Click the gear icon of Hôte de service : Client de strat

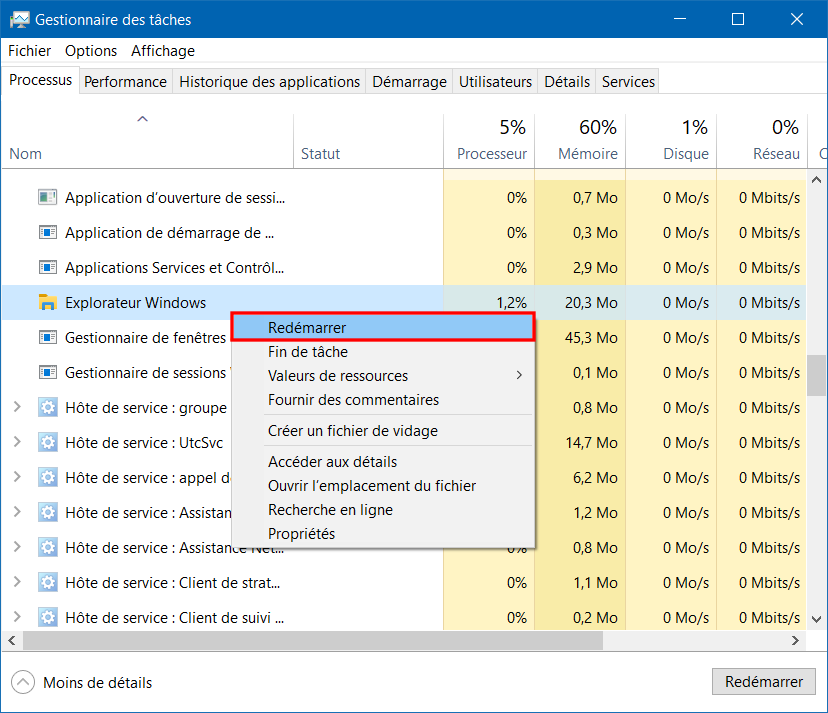[x=48, y=583]
